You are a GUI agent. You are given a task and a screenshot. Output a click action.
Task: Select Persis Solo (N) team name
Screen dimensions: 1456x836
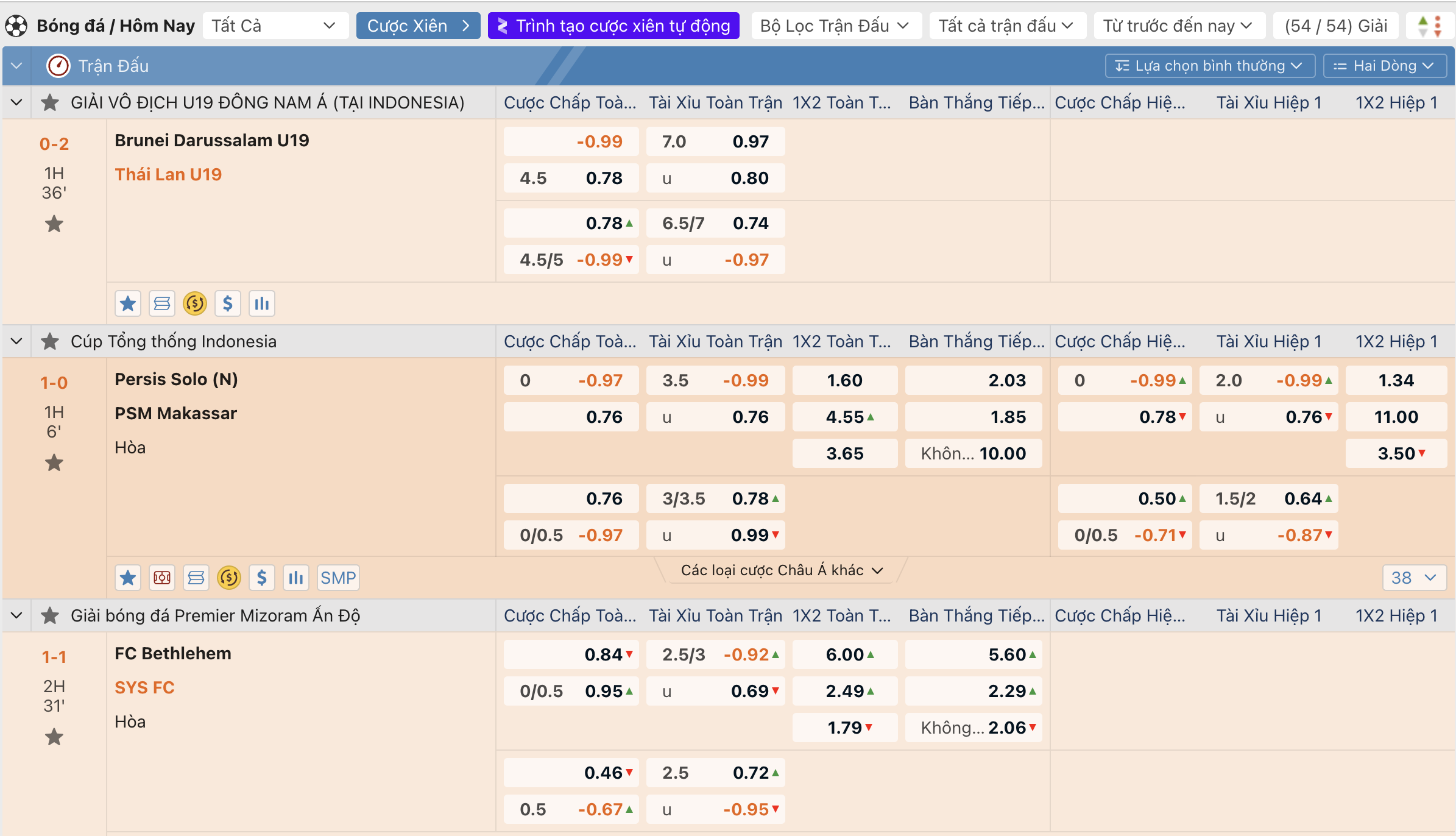coord(176,379)
